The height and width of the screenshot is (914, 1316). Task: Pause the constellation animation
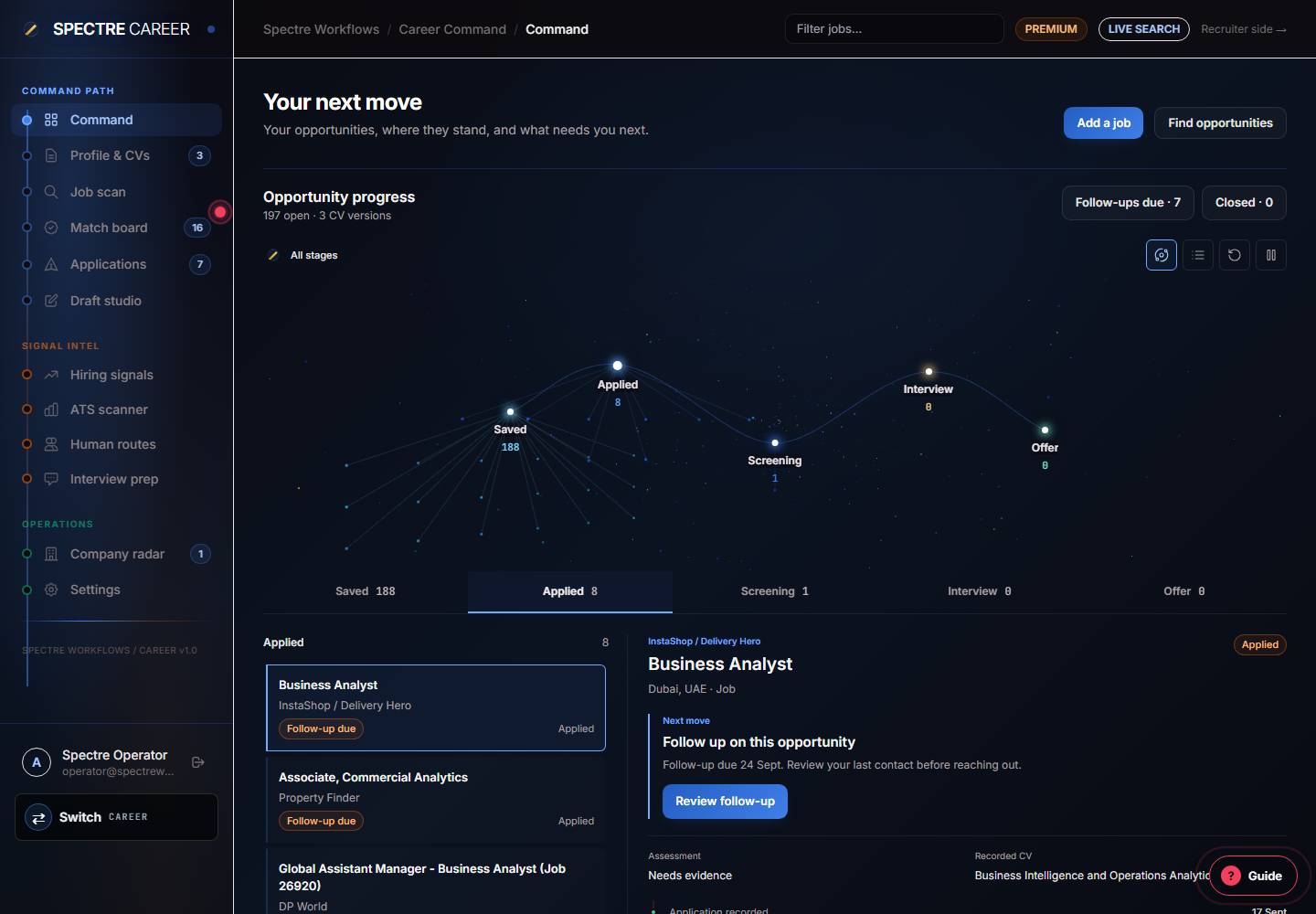point(1271,255)
